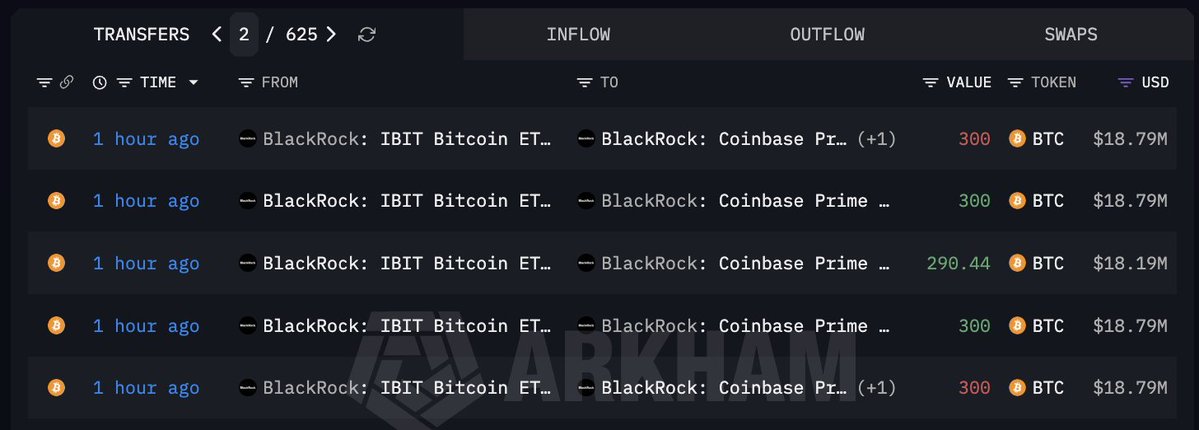Refresh the transfers list
Screen dimensions: 1199x430
[x=367, y=34]
